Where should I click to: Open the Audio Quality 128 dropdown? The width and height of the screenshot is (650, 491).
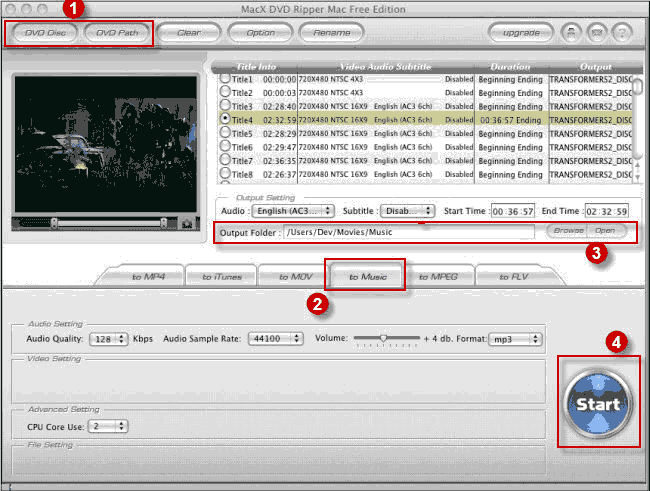pos(109,339)
